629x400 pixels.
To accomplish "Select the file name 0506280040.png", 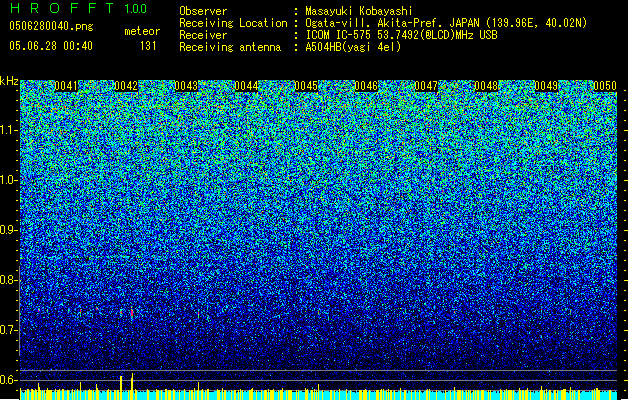I will (x=51, y=26).
